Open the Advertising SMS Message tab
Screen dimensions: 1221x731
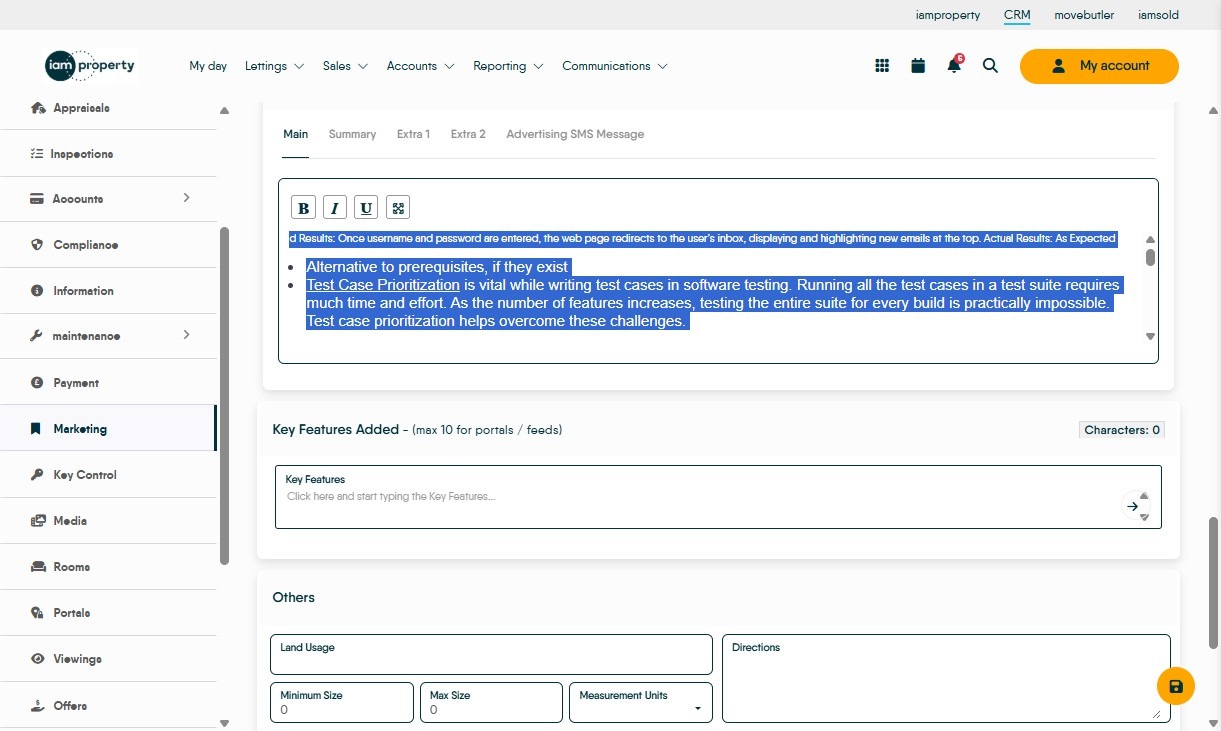(575, 134)
